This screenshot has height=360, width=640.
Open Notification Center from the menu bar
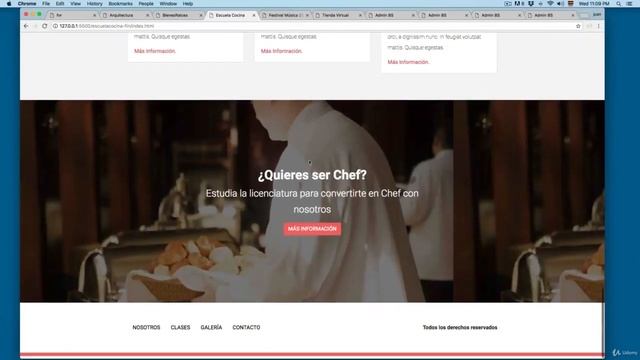point(630,4)
